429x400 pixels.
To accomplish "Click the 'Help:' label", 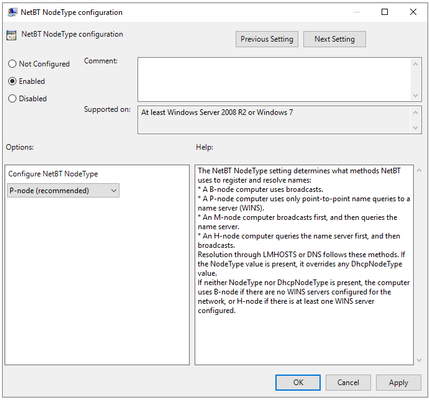I will pos(204,147).
